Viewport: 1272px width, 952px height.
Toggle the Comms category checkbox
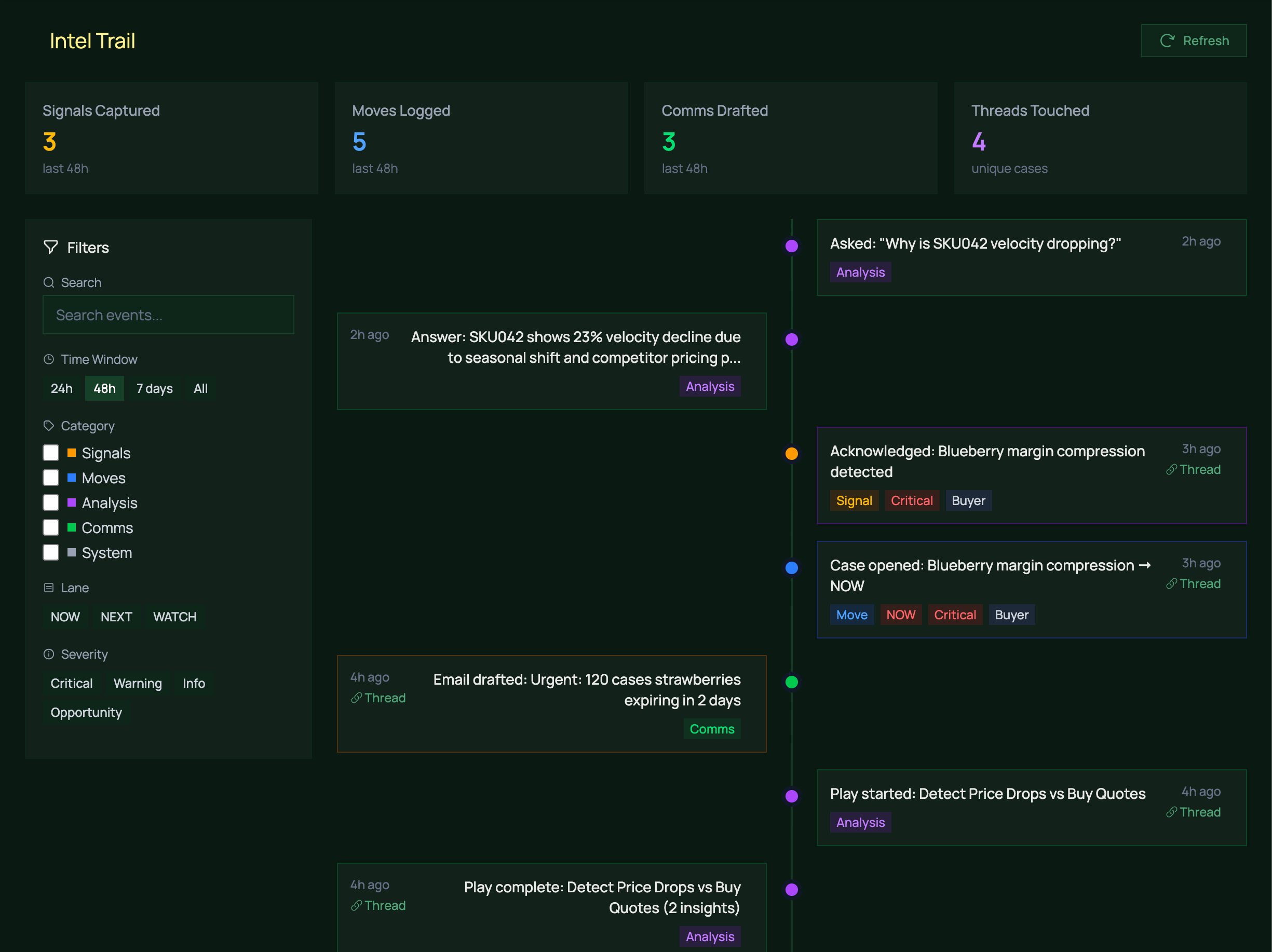tap(51, 528)
